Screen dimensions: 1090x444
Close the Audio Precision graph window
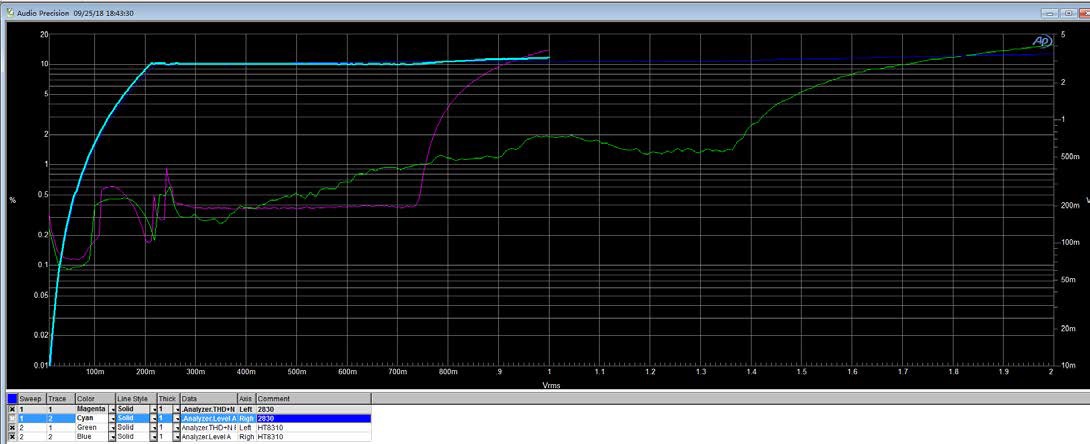coord(1077,13)
